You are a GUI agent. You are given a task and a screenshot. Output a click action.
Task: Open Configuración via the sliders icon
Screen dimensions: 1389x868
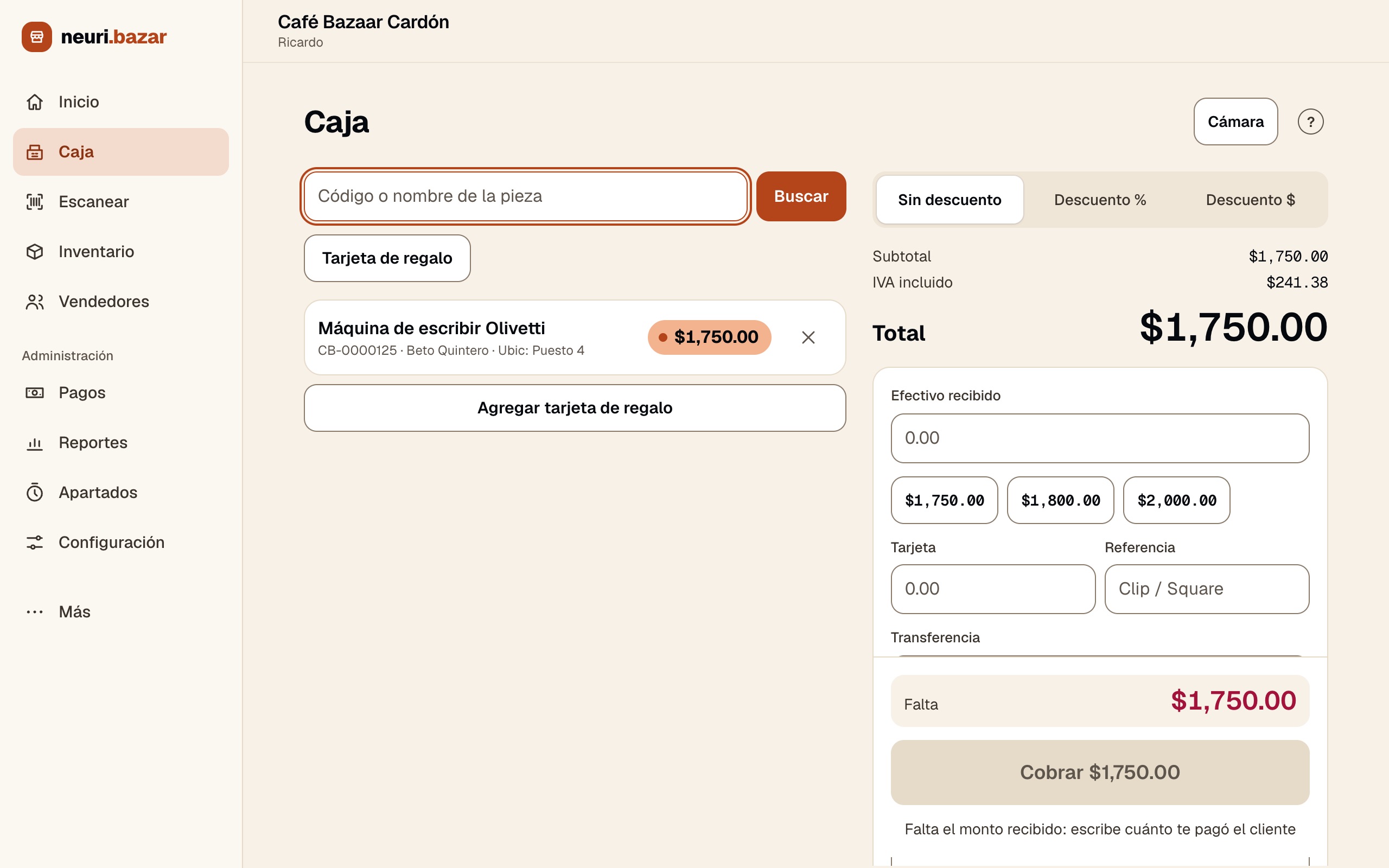[x=34, y=542]
